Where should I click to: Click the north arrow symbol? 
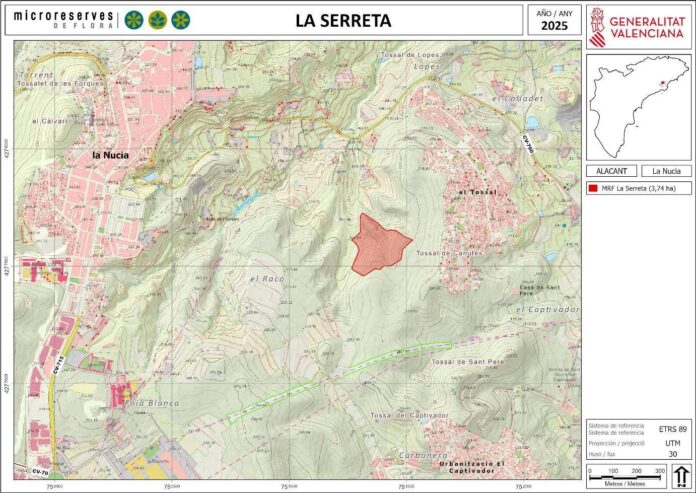(681, 476)
